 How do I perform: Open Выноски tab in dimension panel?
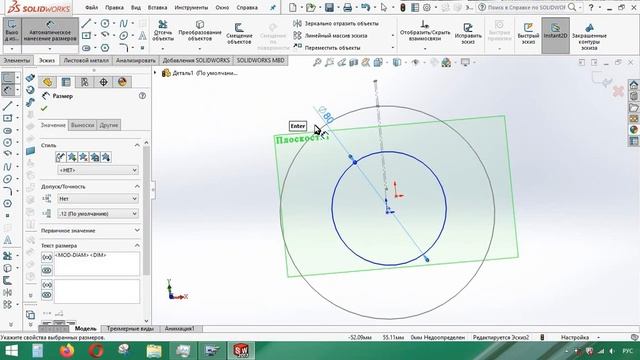[82, 125]
